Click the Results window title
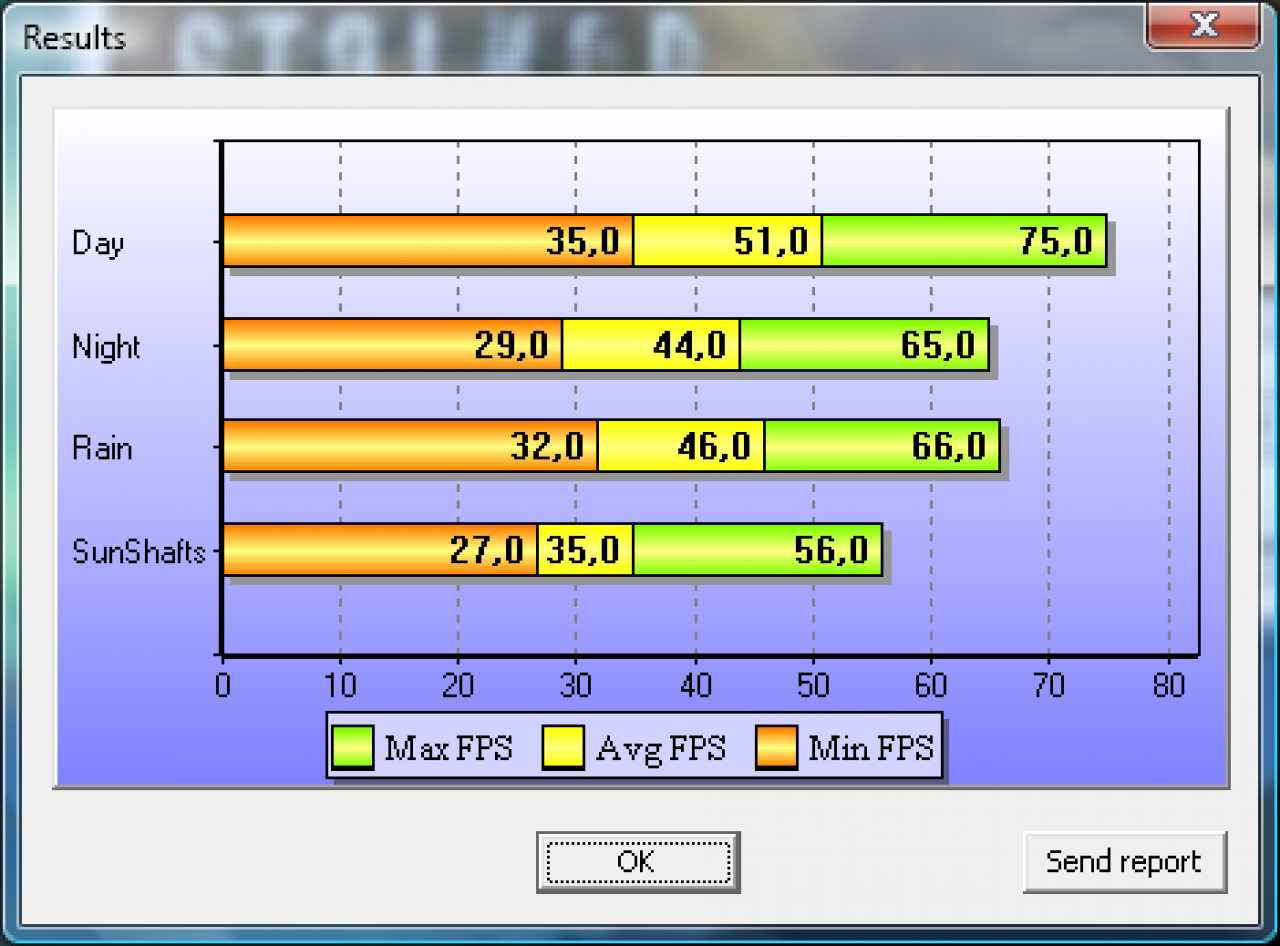Screen dimensions: 1280x946 pos(74,38)
